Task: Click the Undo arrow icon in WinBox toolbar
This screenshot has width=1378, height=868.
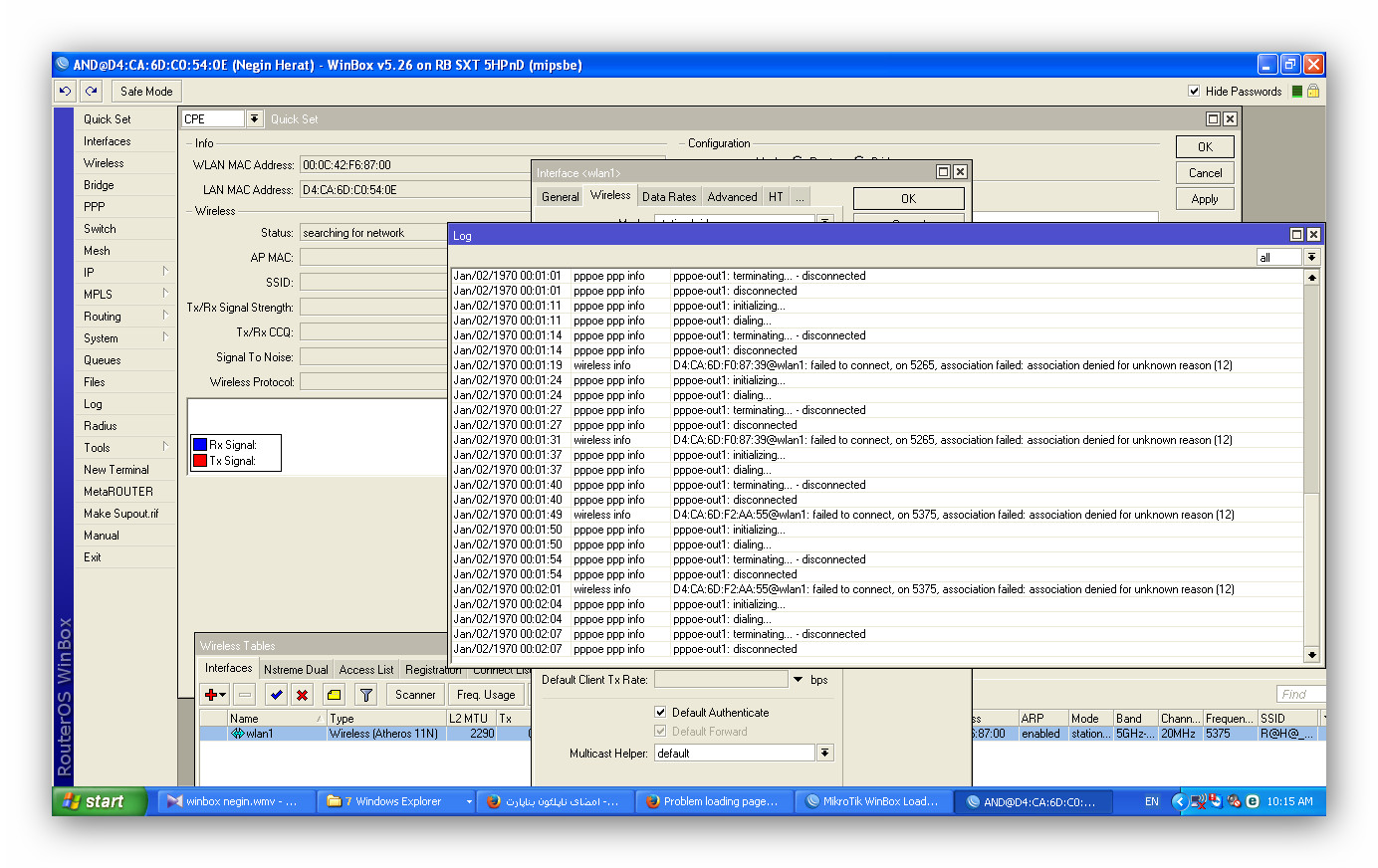Action: coord(66,91)
